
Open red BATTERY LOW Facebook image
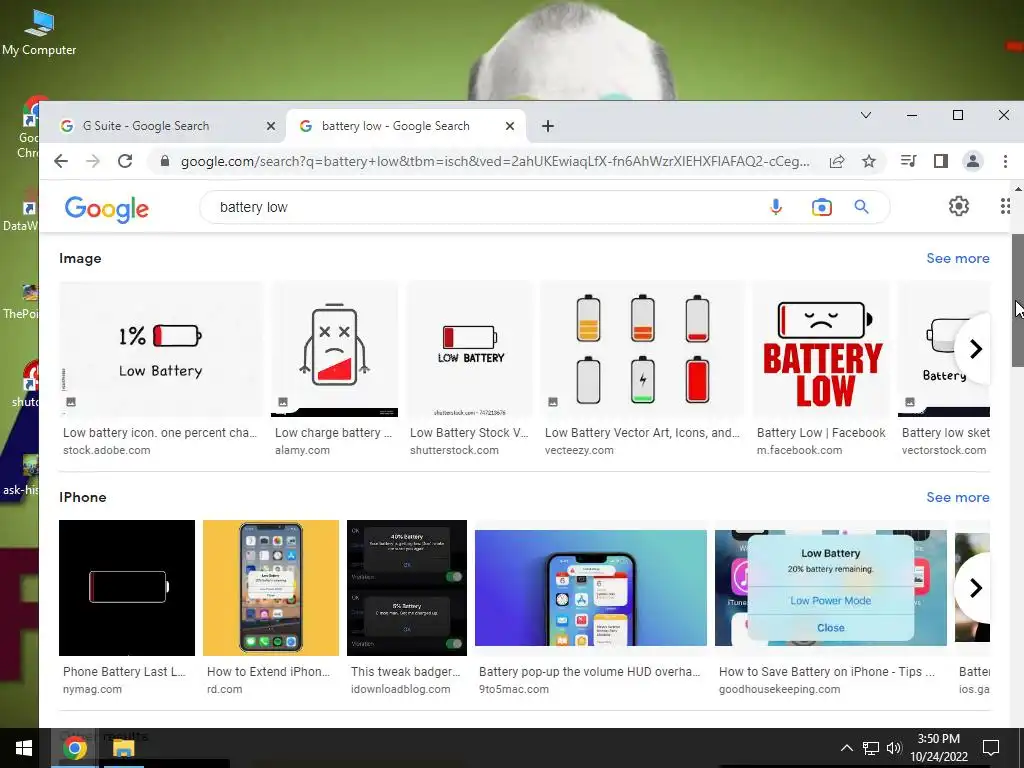point(821,349)
